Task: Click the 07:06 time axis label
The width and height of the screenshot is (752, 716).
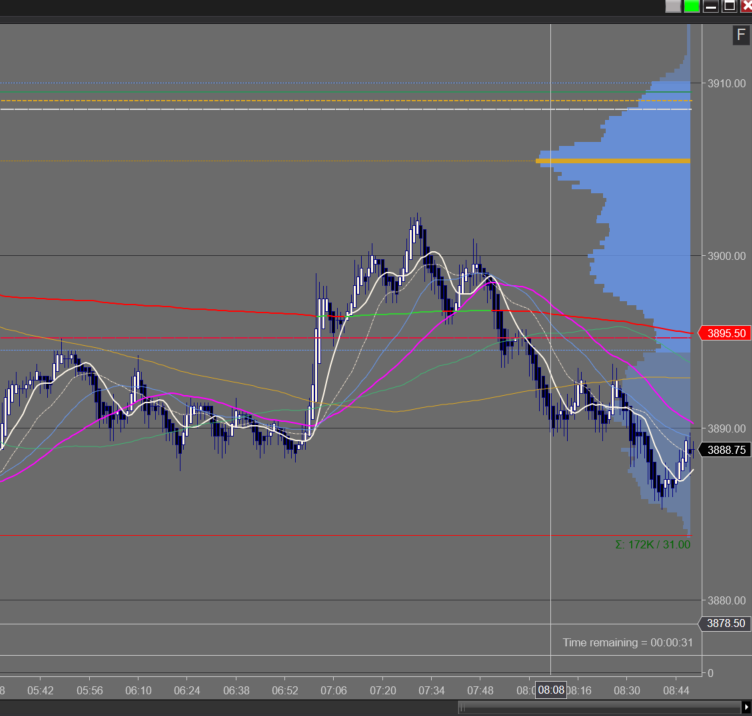Action: point(334,691)
